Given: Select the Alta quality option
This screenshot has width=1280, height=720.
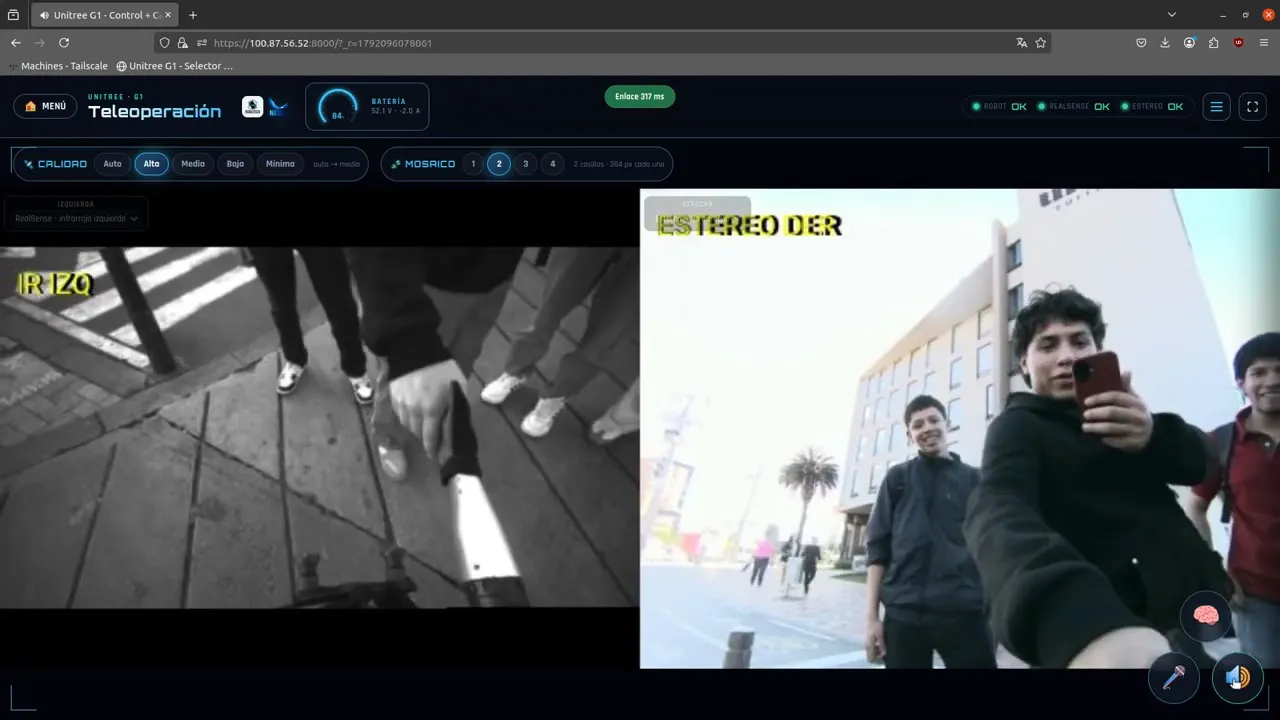Looking at the screenshot, I should tap(152, 164).
